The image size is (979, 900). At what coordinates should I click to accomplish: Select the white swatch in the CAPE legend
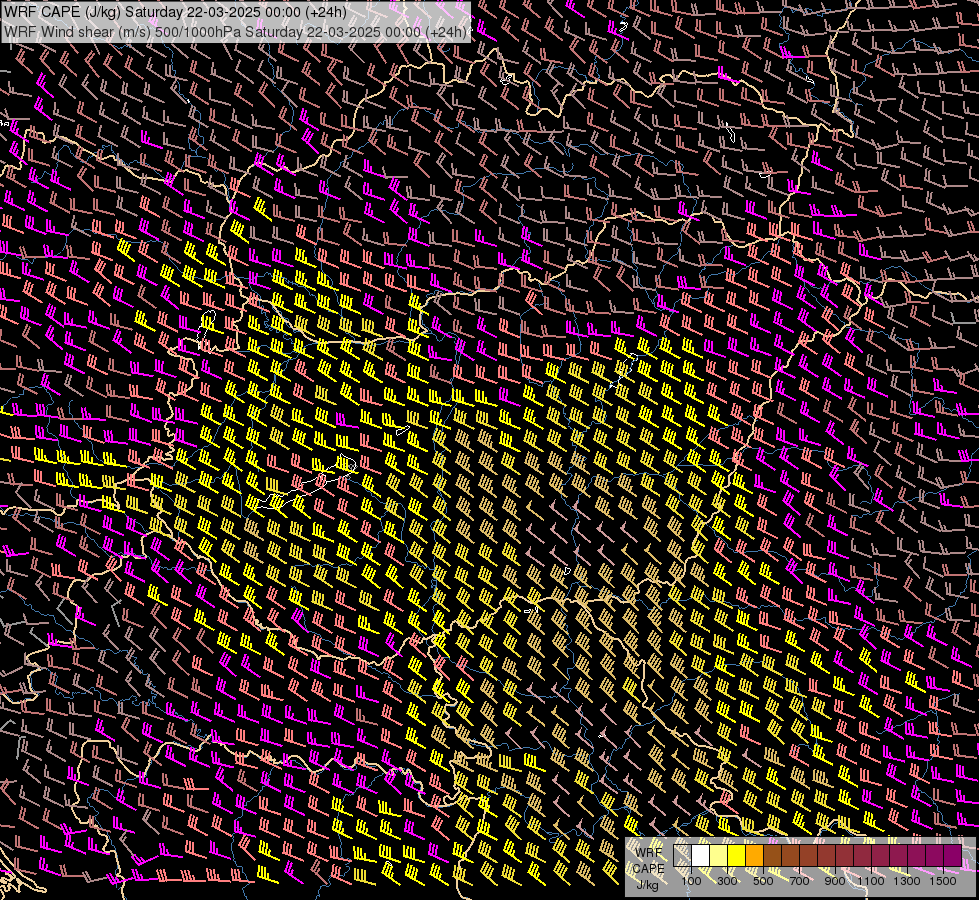pos(701,855)
